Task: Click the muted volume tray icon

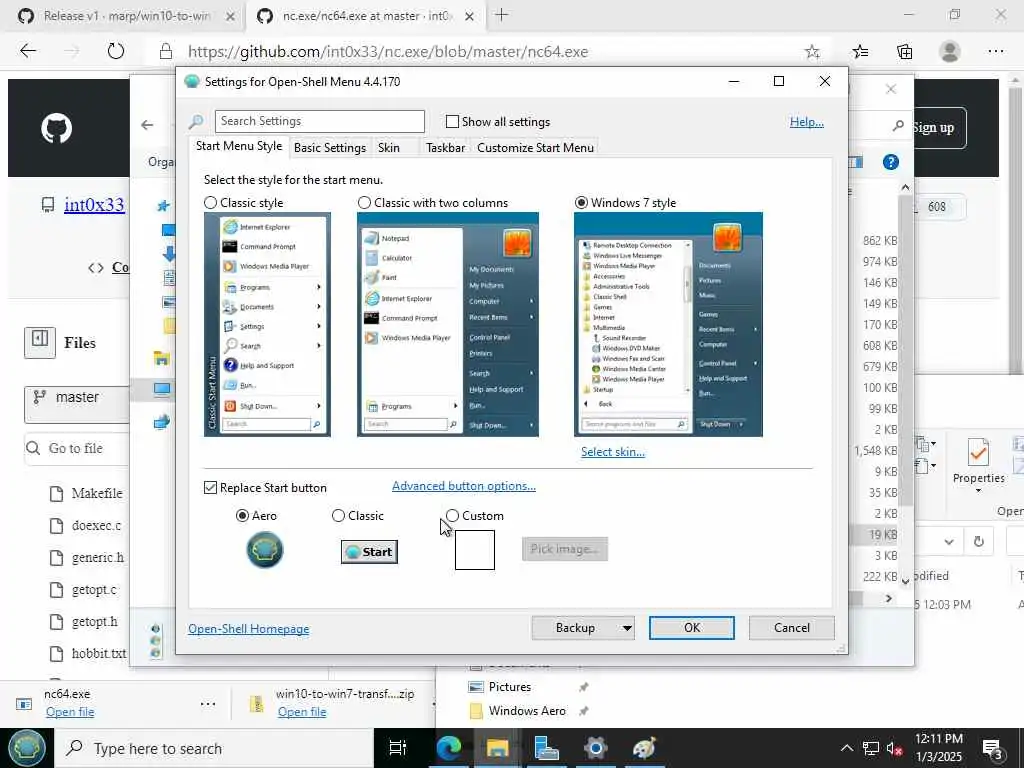Action: pos(895,749)
